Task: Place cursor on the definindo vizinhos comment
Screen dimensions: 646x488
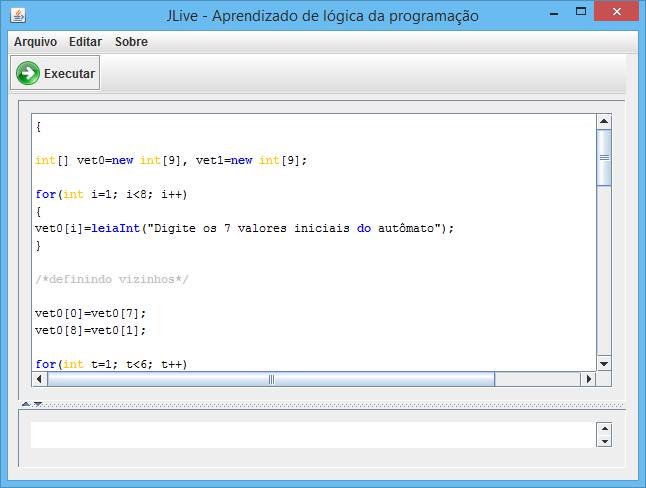Action: point(110,280)
